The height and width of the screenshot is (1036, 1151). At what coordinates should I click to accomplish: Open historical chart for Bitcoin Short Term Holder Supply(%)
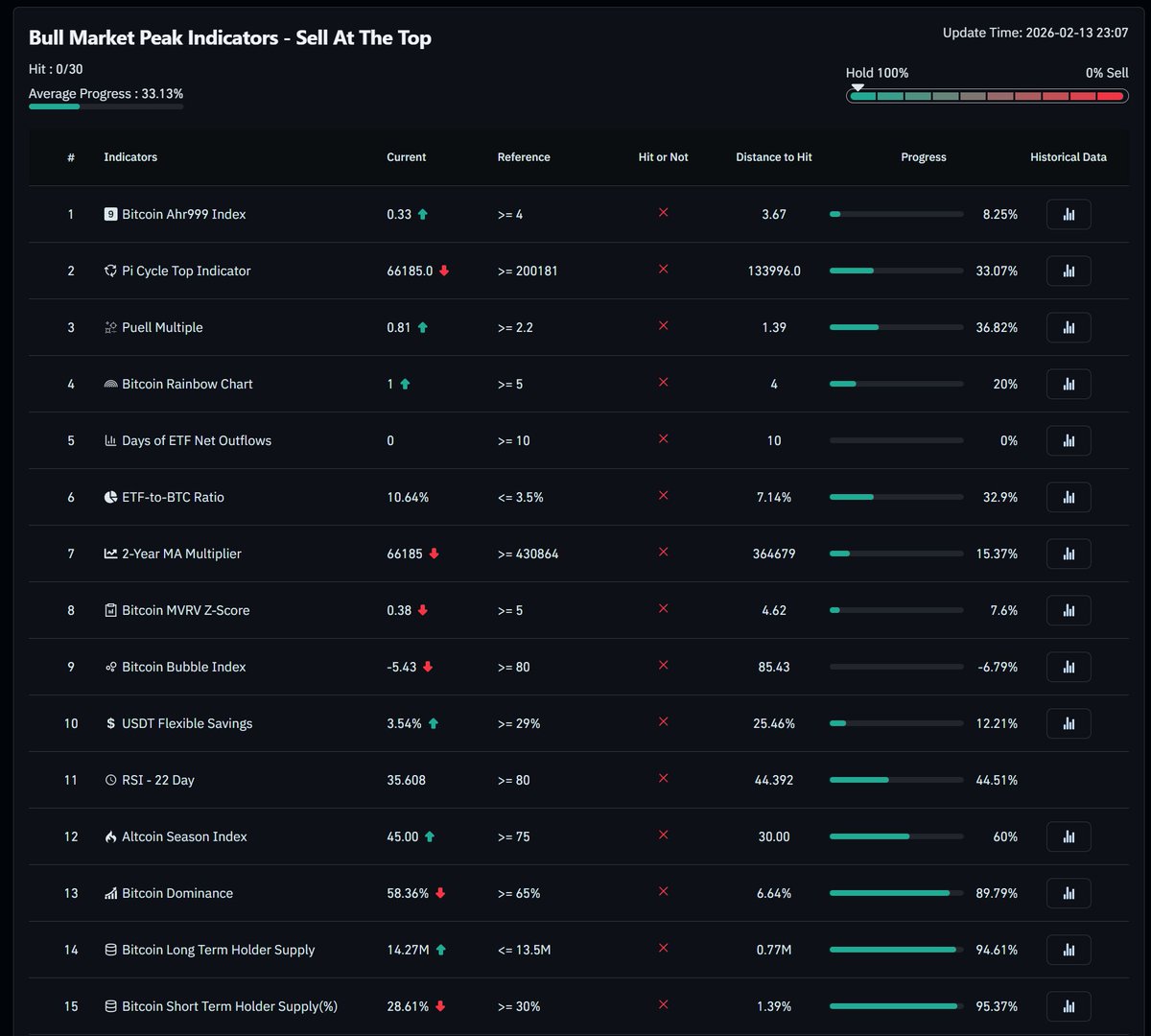point(1069,1006)
